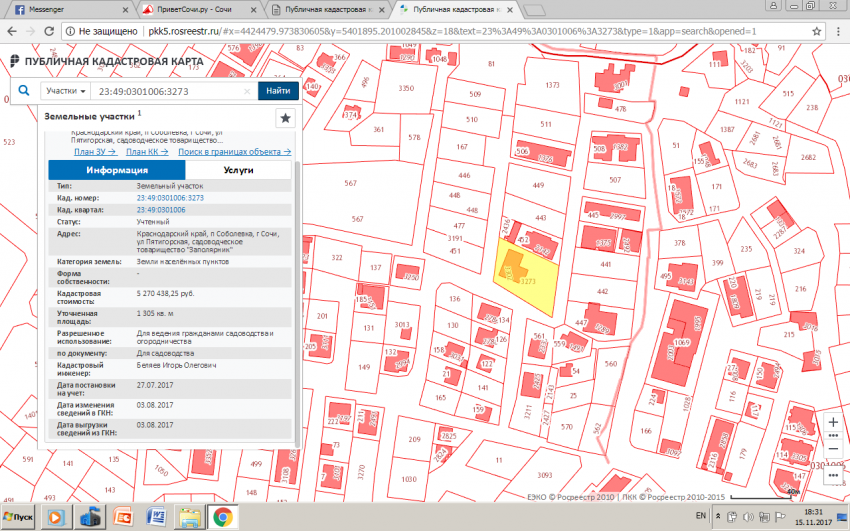
Task: Switch to the Услуги tab
Action: (238, 171)
